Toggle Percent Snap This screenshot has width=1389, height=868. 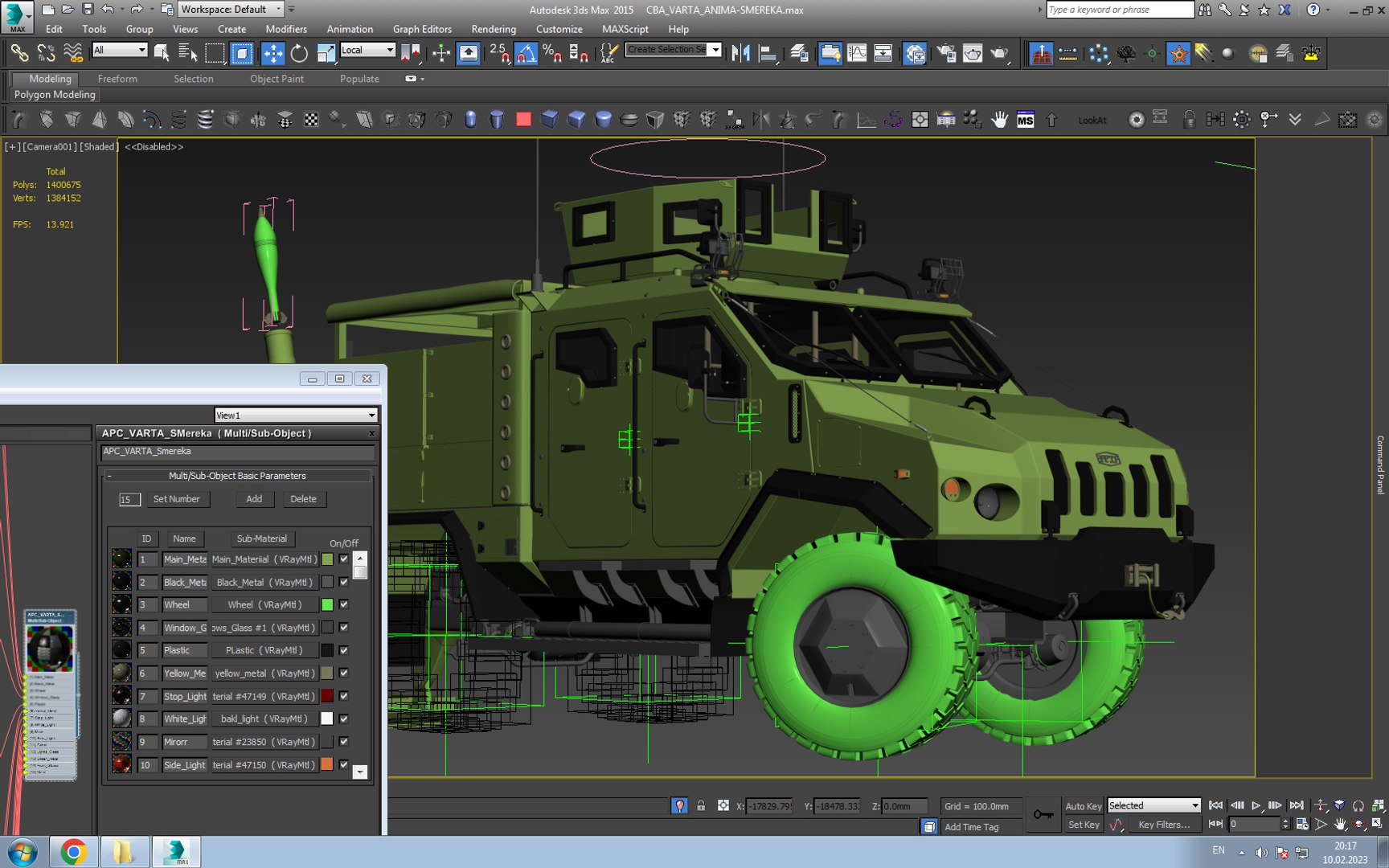coord(552,54)
